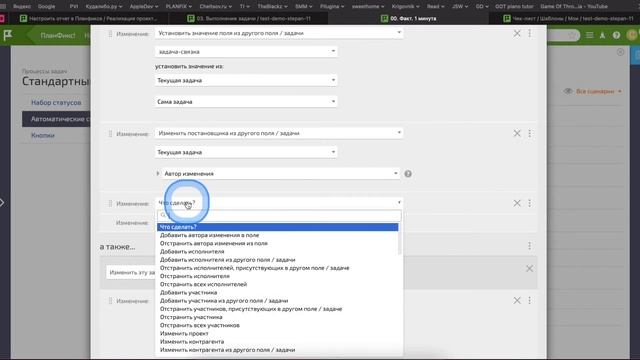Click the PlanFix flag logo icon
The height and width of the screenshot is (360, 640).
8,35
